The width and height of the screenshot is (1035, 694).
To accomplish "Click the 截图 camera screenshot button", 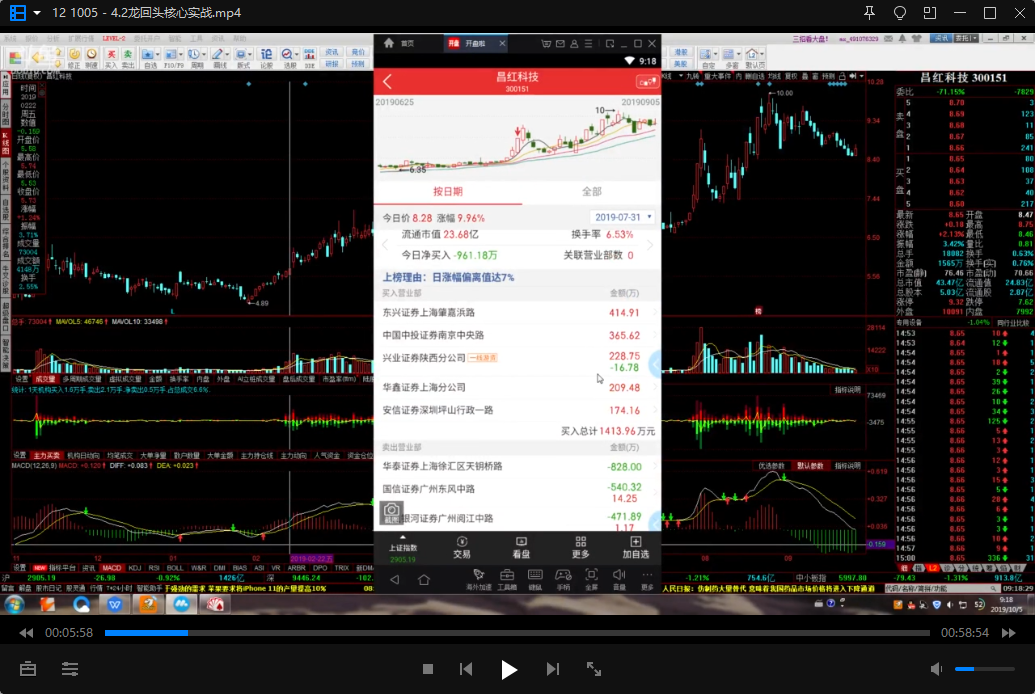I will click(x=391, y=512).
